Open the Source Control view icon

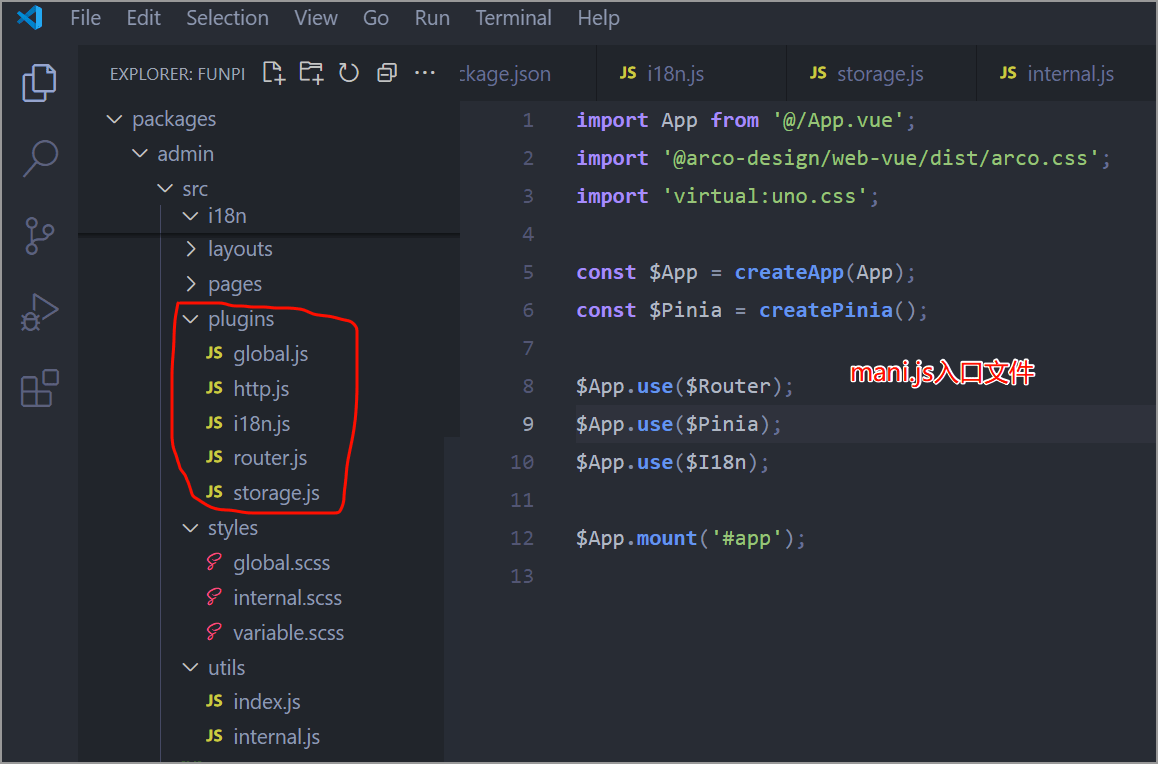click(40, 236)
